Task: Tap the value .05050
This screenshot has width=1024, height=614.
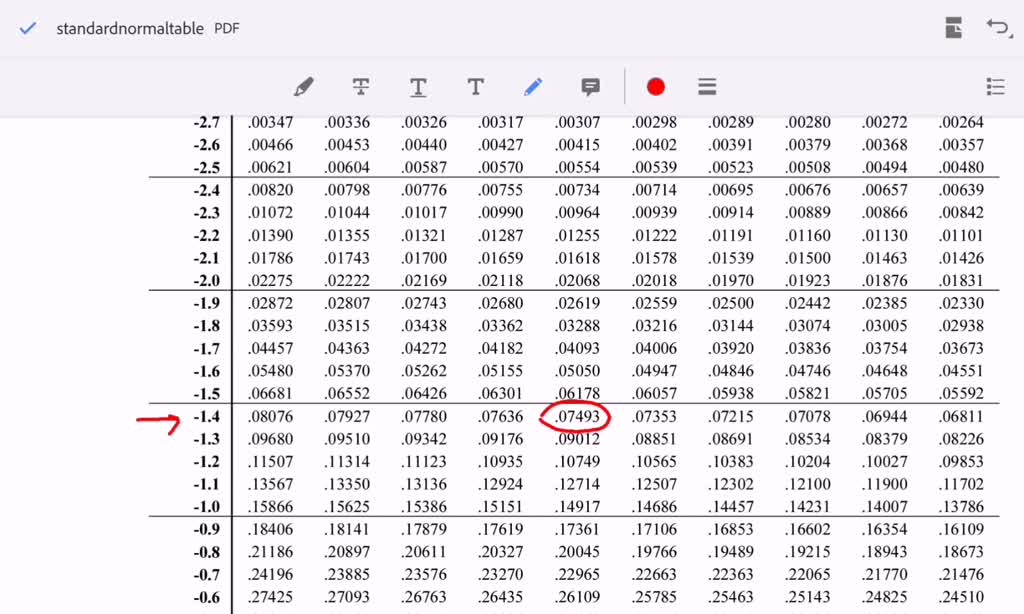Action: [577, 371]
